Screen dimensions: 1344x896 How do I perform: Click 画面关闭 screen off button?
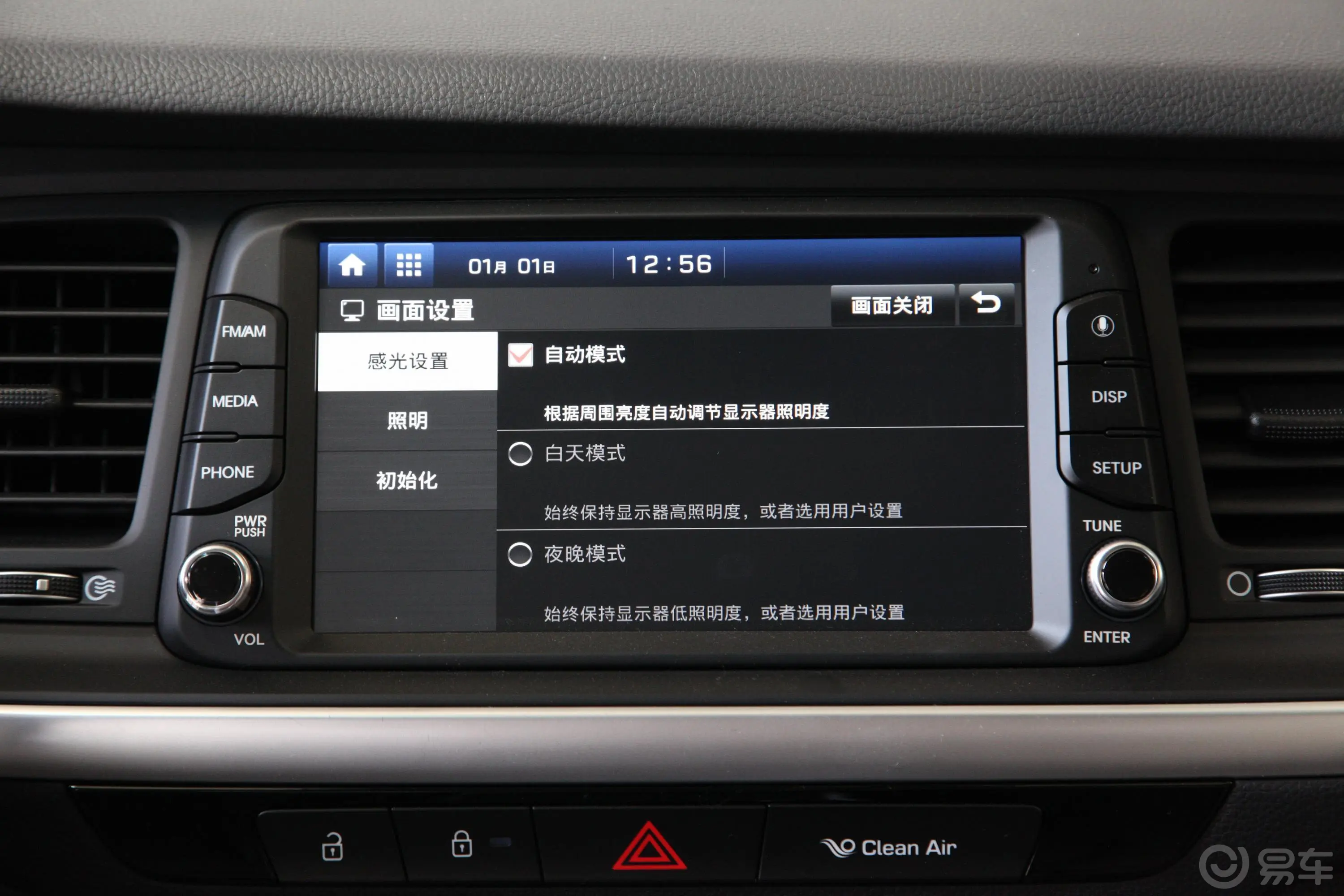(x=876, y=304)
